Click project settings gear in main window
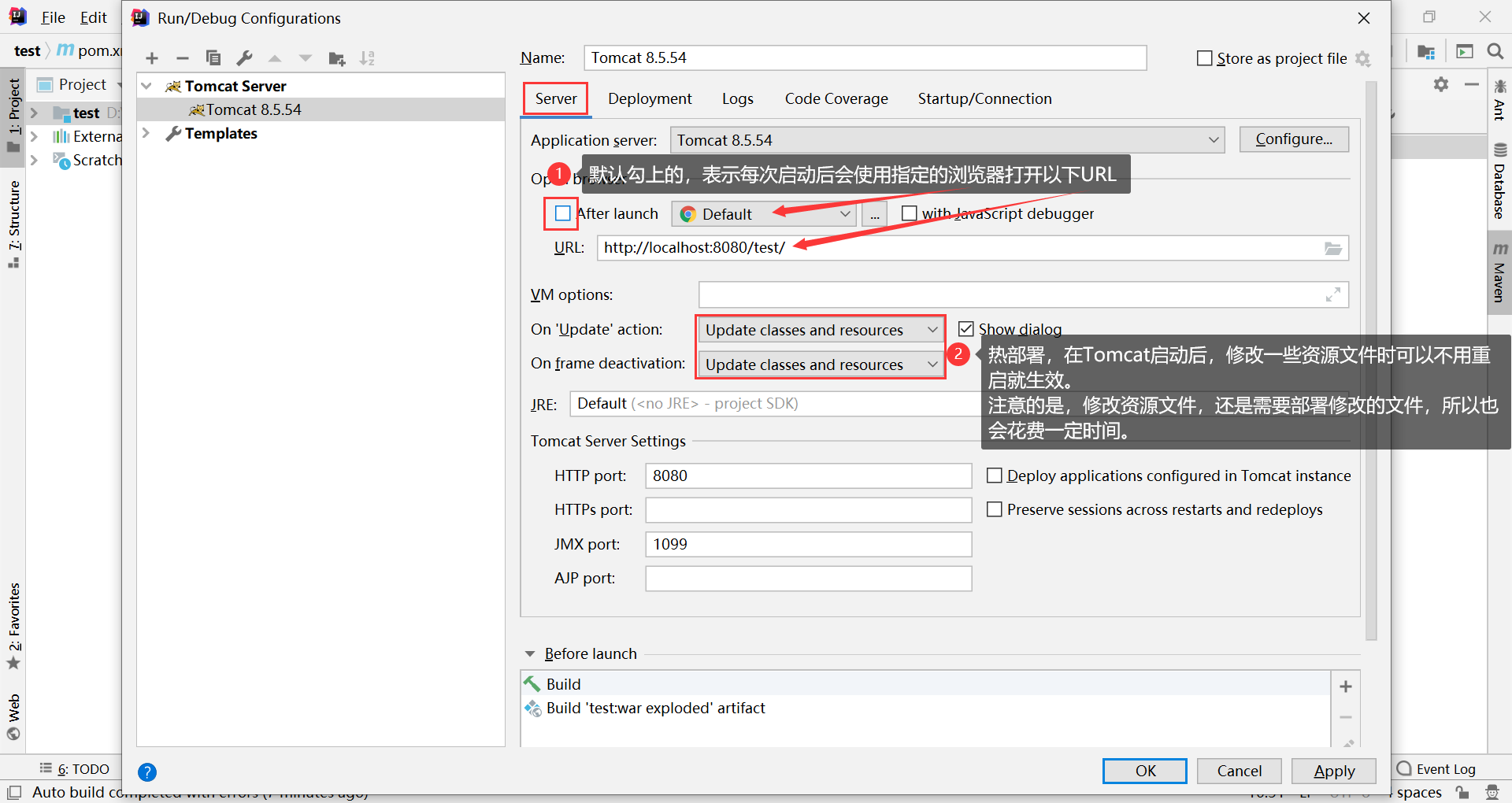 click(1441, 84)
